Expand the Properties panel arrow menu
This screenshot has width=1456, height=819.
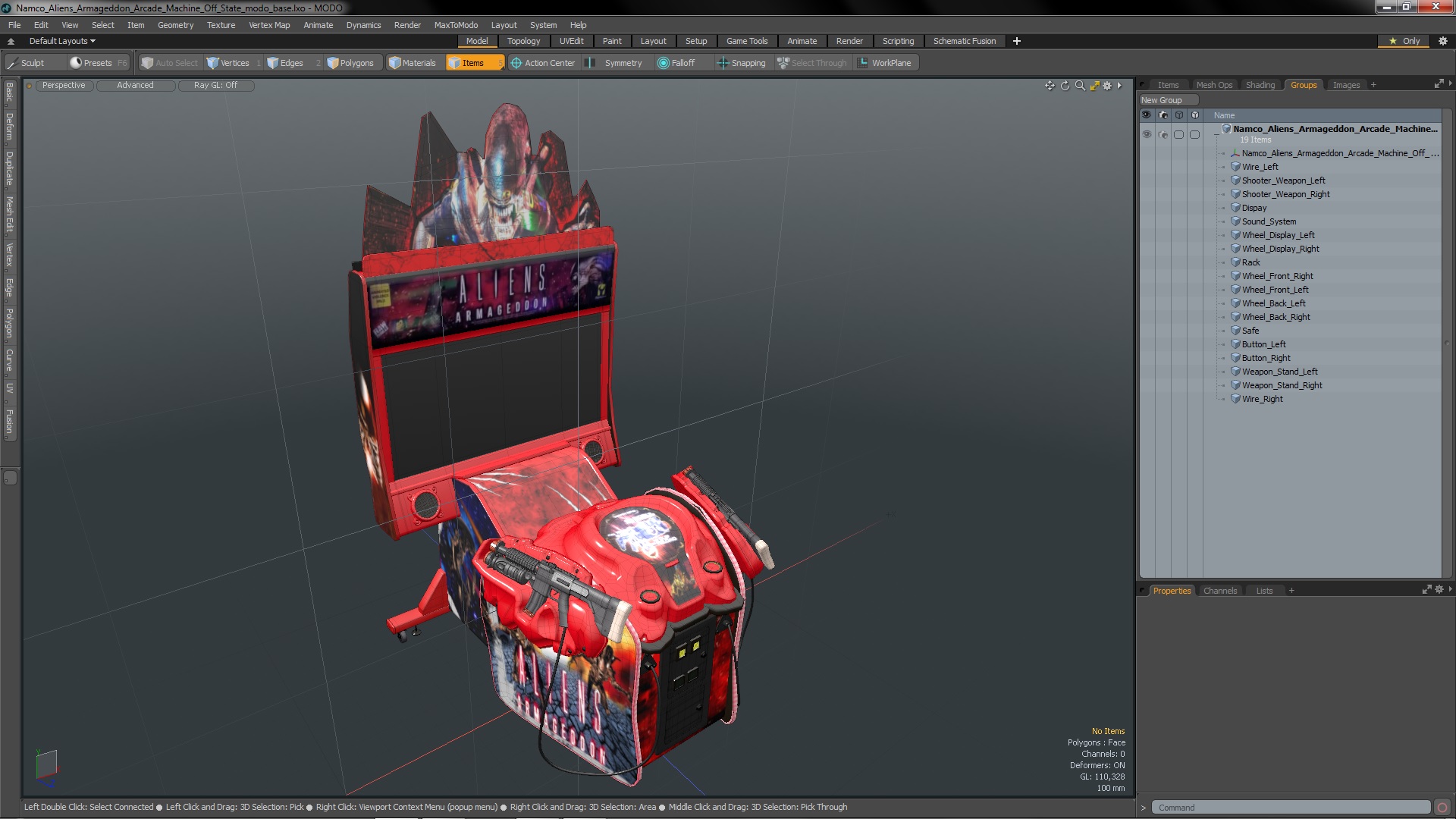click(1450, 588)
